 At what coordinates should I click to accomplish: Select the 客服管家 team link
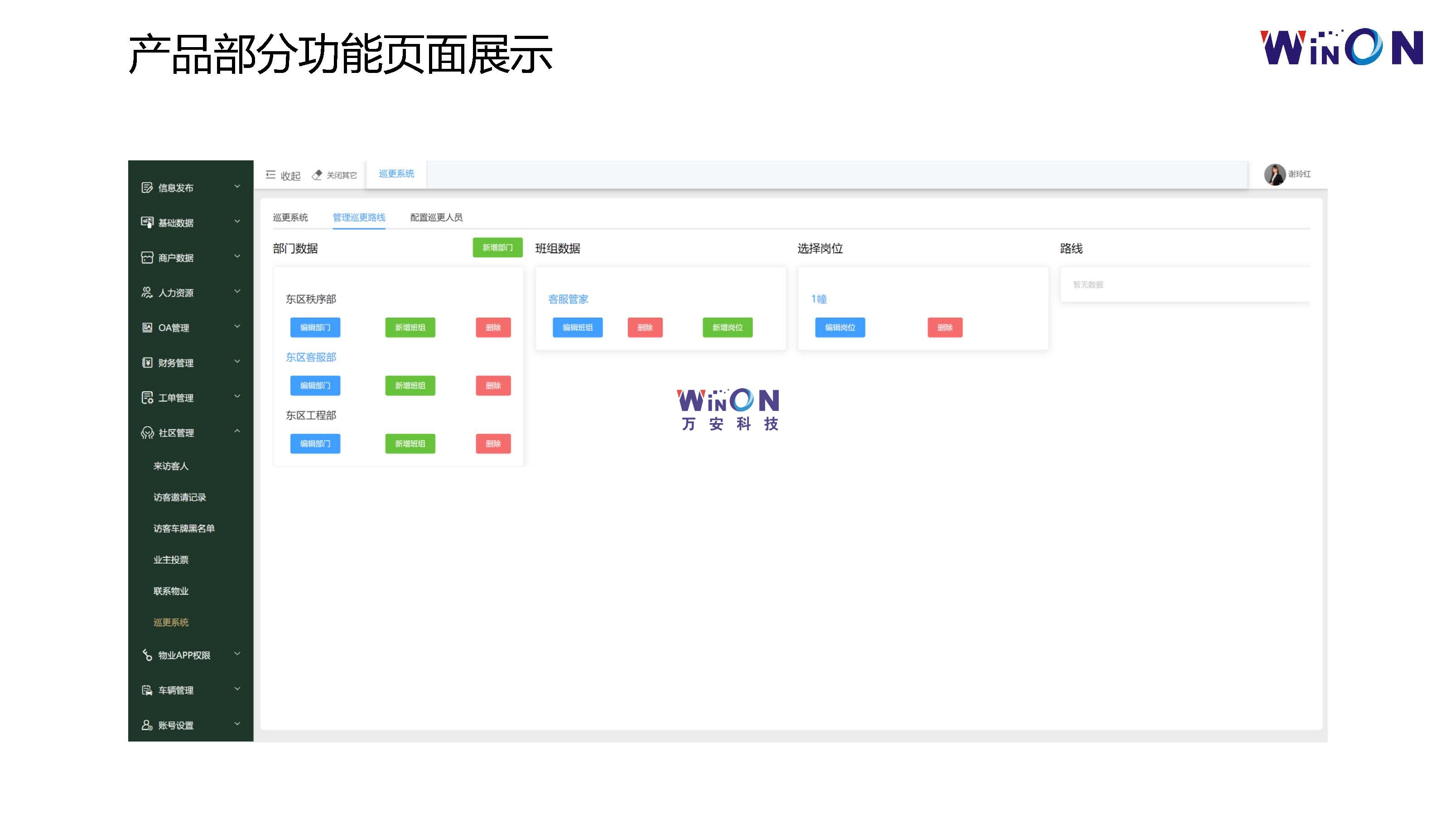tap(568, 299)
